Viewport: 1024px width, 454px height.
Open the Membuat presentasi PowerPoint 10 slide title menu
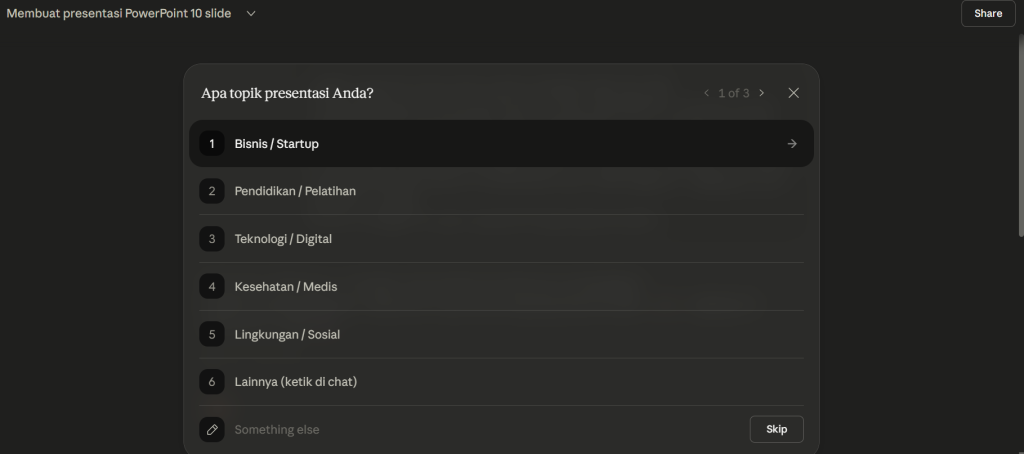[119, 14]
